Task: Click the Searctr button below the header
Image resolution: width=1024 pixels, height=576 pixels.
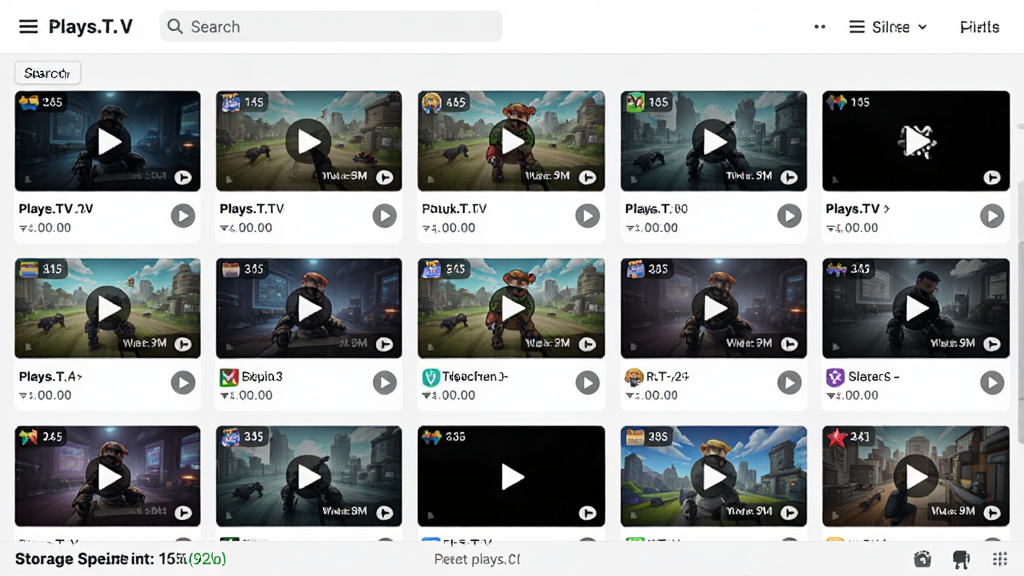Action: [48, 73]
